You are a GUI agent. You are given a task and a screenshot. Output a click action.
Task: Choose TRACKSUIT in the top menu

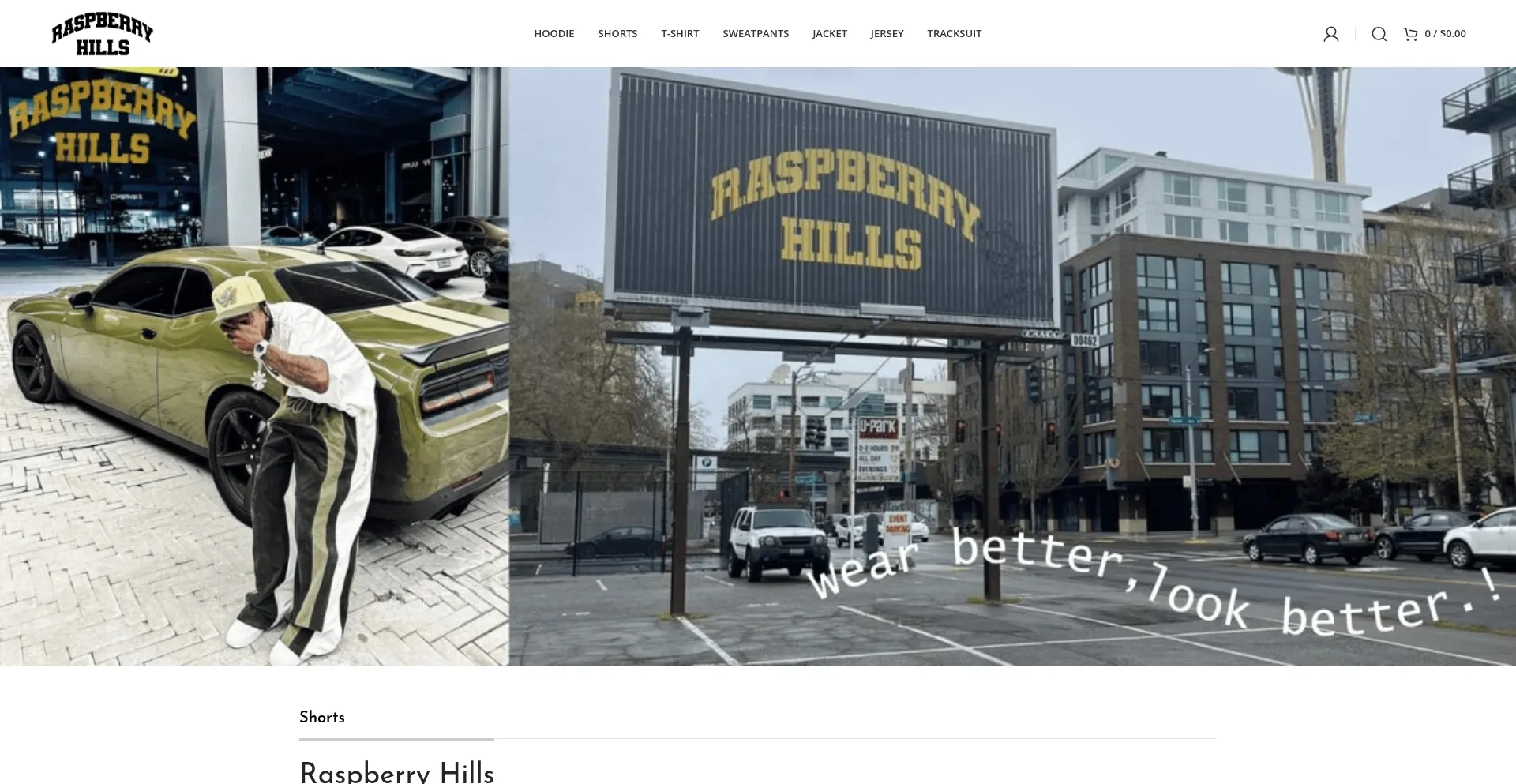point(955,33)
